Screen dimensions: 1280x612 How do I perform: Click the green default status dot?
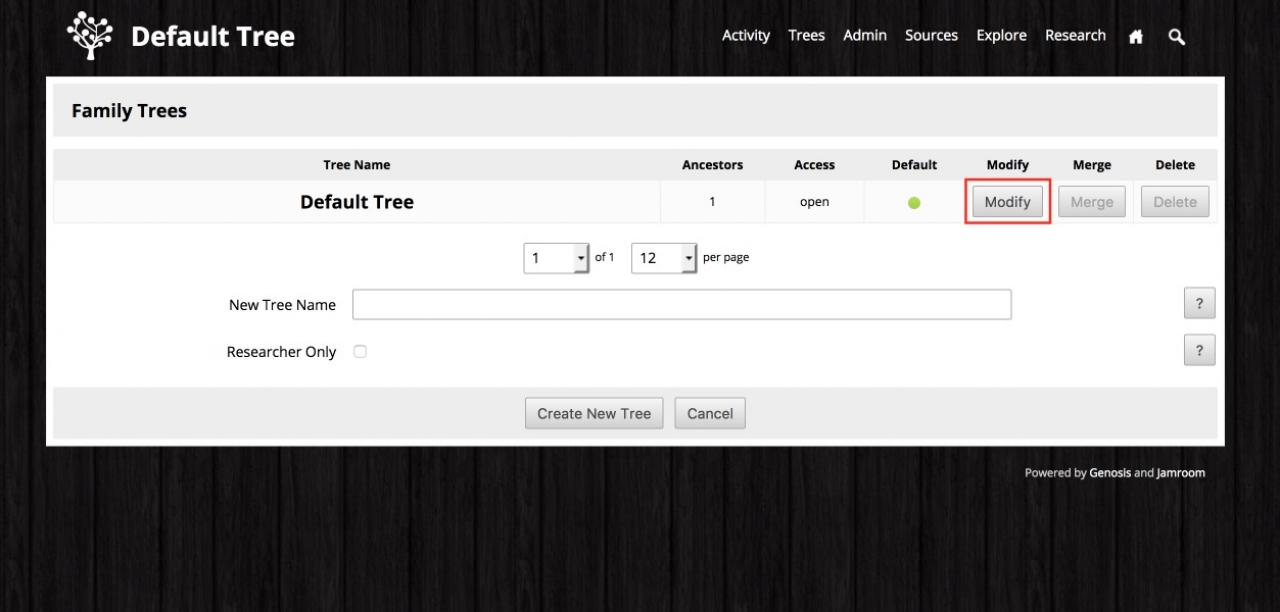[x=914, y=203]
